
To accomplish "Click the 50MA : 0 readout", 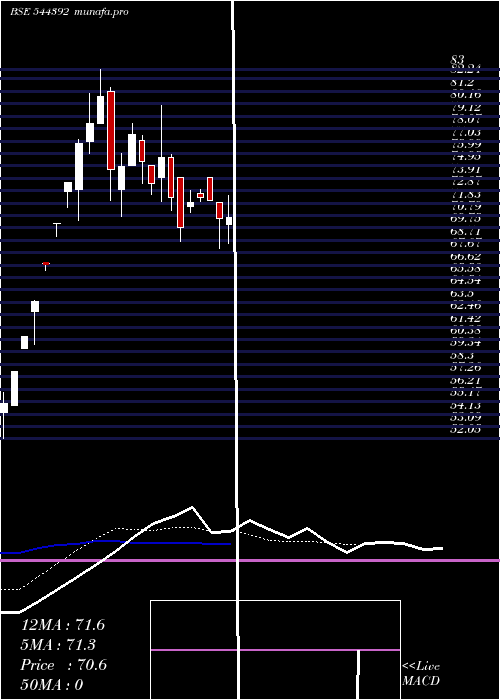I will pyautogui.click(x=52, y=685).
